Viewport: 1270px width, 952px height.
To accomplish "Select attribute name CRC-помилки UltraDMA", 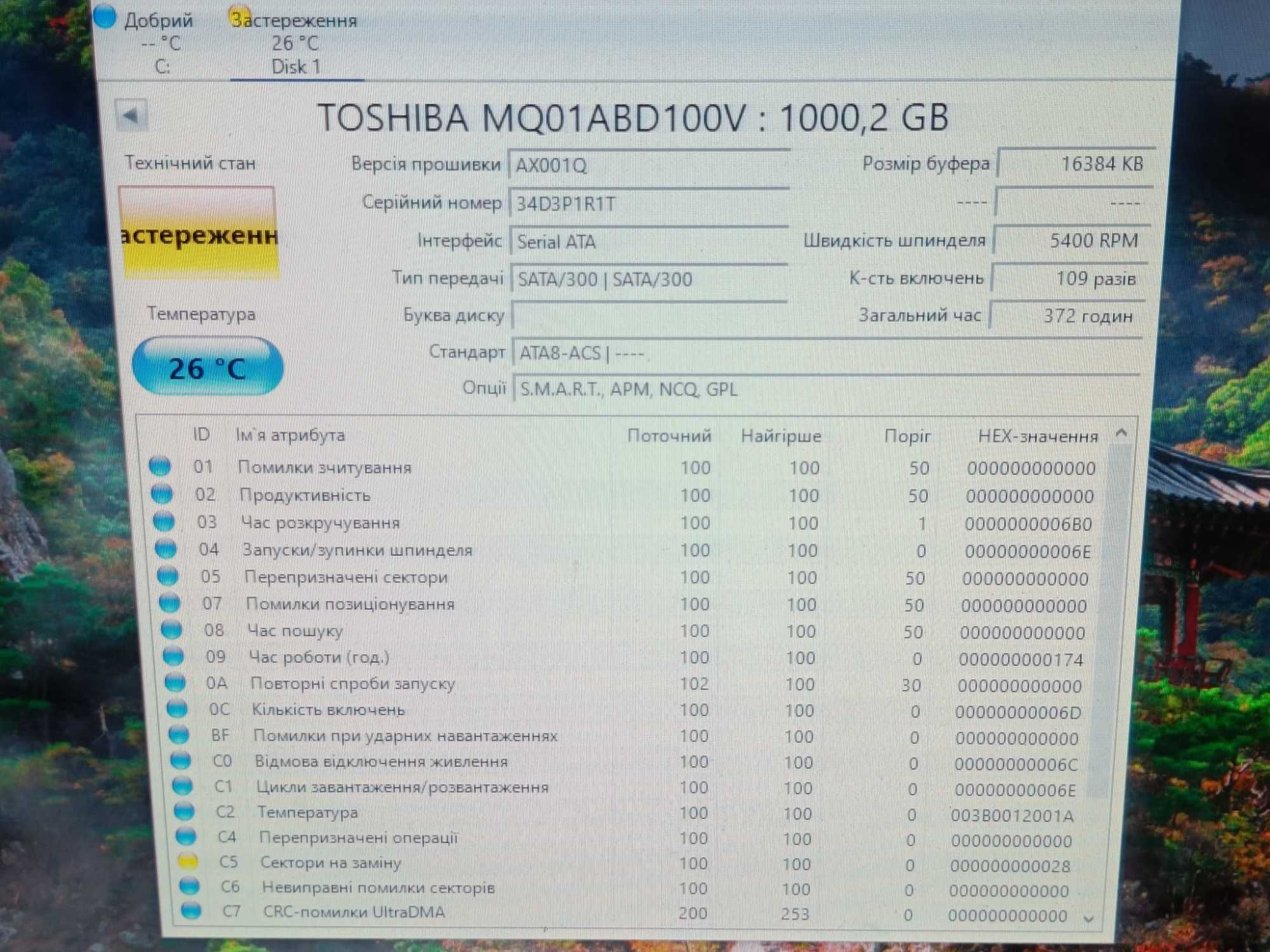I will [x=354, y=912].
